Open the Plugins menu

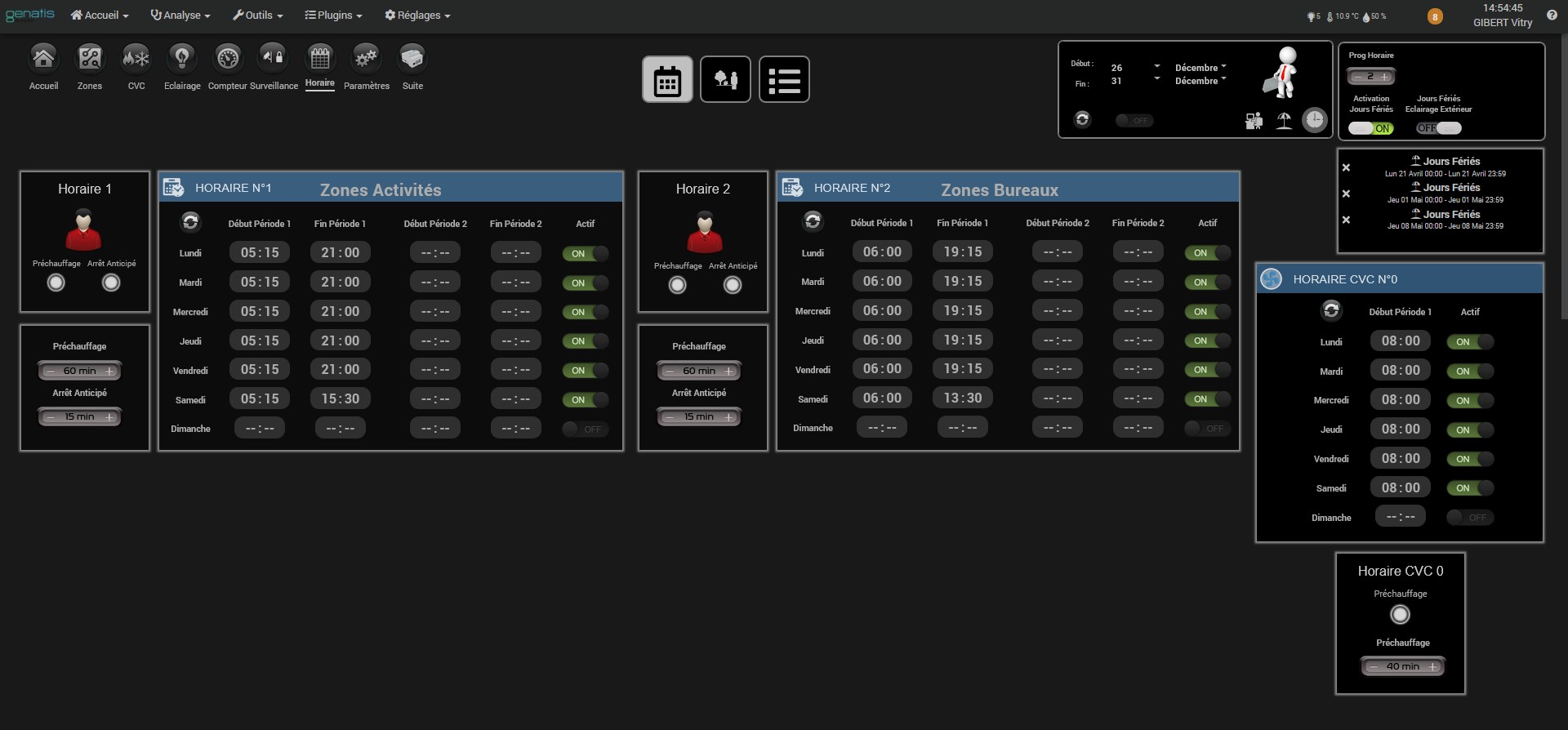coord(333,16)
